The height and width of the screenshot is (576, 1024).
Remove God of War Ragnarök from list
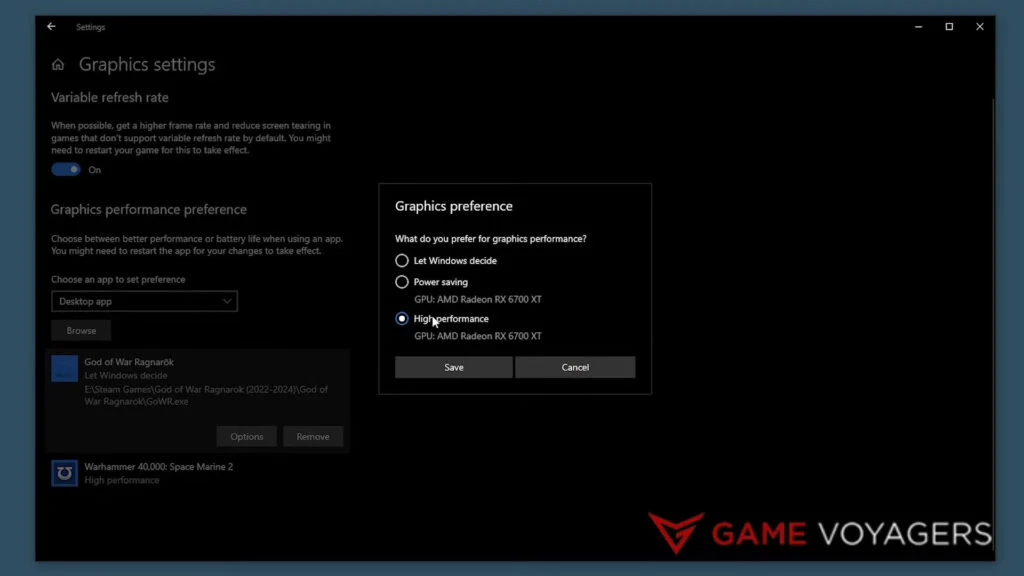[x=313, y=436]
